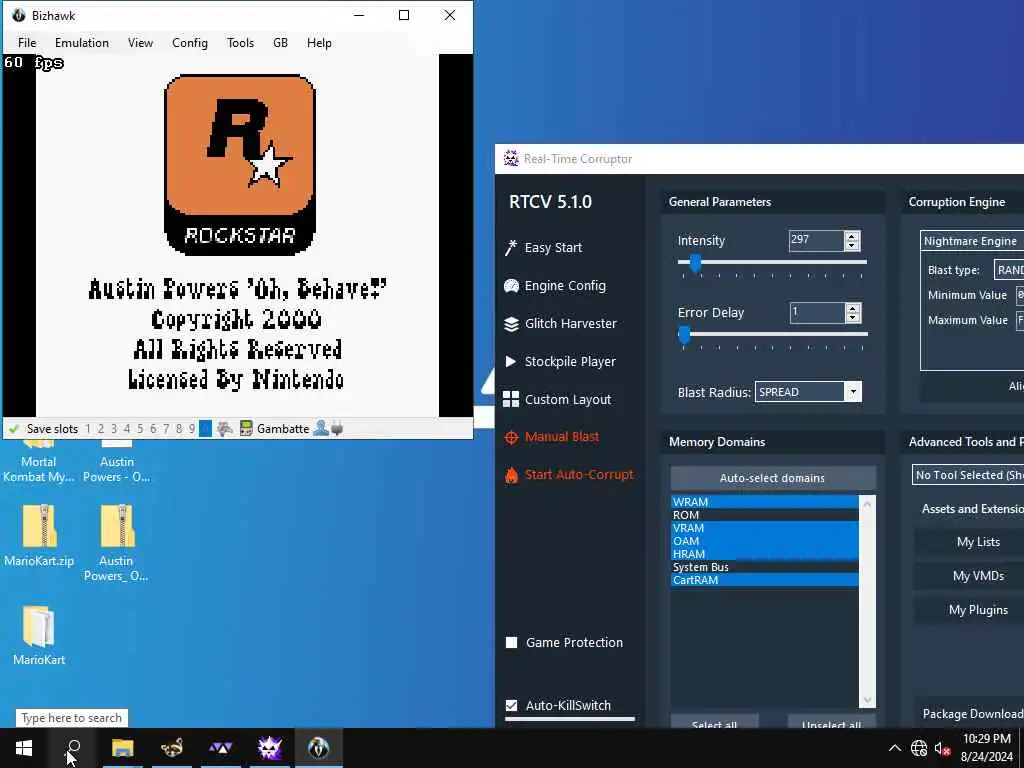Image resolution: width=1024 pixels, height=768 pixels.
Task: Decrease Error Delay with down arrow
Action: pos(852,317)
